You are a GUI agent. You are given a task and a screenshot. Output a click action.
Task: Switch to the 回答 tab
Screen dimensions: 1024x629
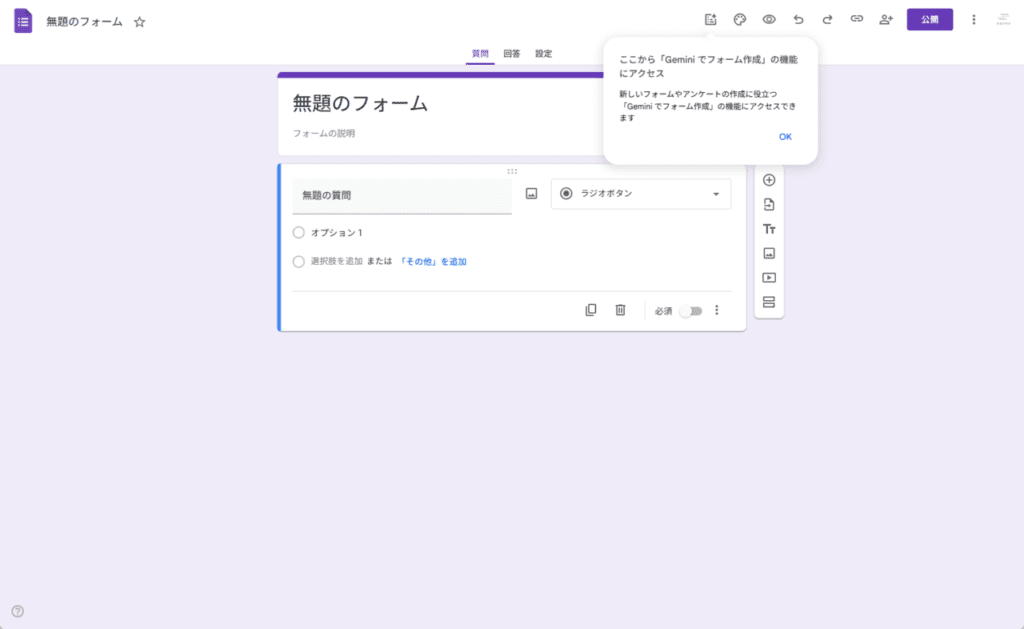(511, 54)
